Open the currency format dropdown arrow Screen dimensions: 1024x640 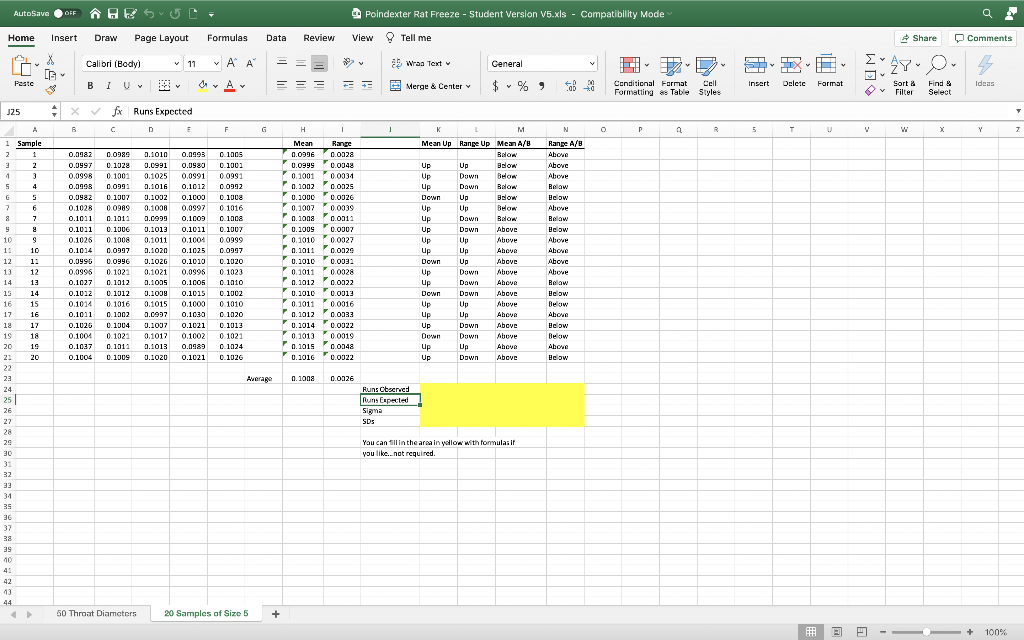click(508, 86)
